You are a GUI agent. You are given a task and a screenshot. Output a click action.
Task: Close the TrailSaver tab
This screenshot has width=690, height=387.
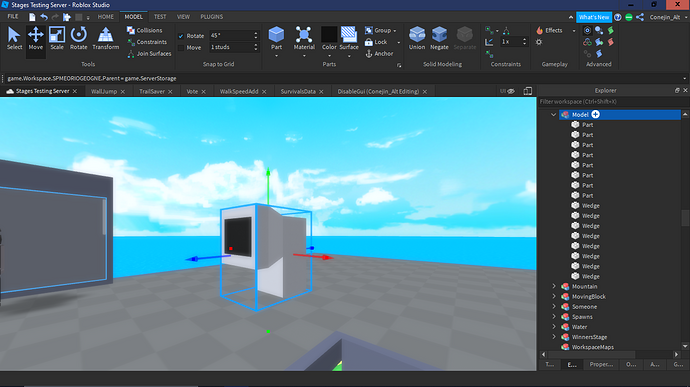point(170,92)
